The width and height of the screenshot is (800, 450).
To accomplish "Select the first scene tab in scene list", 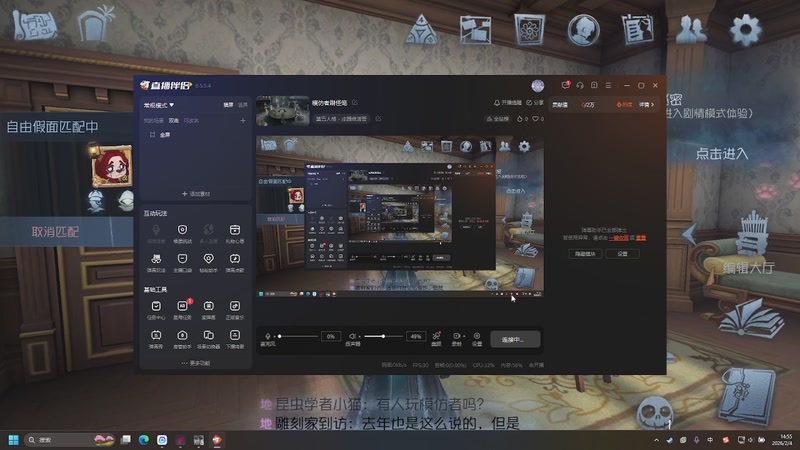I will 153,121.
